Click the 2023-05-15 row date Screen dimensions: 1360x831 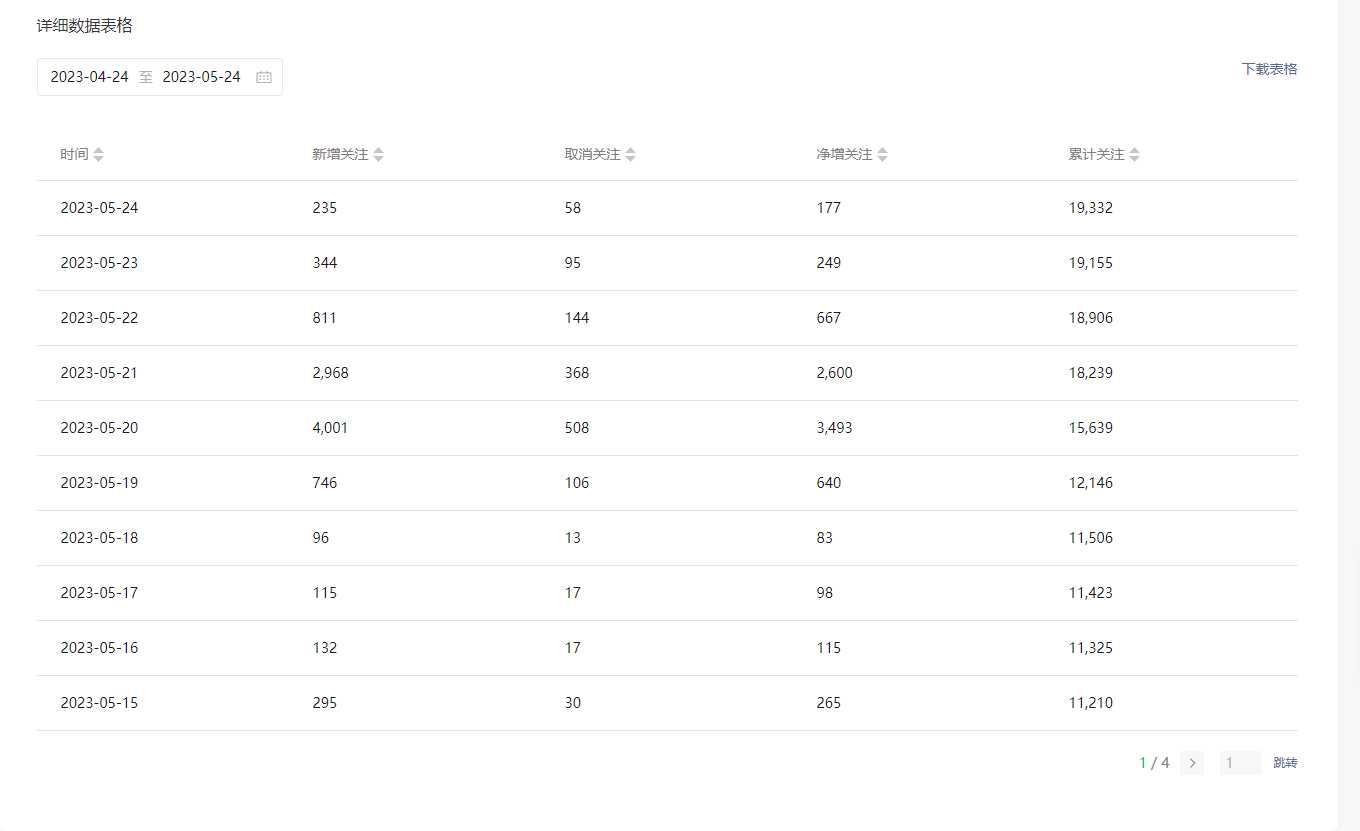99,703
